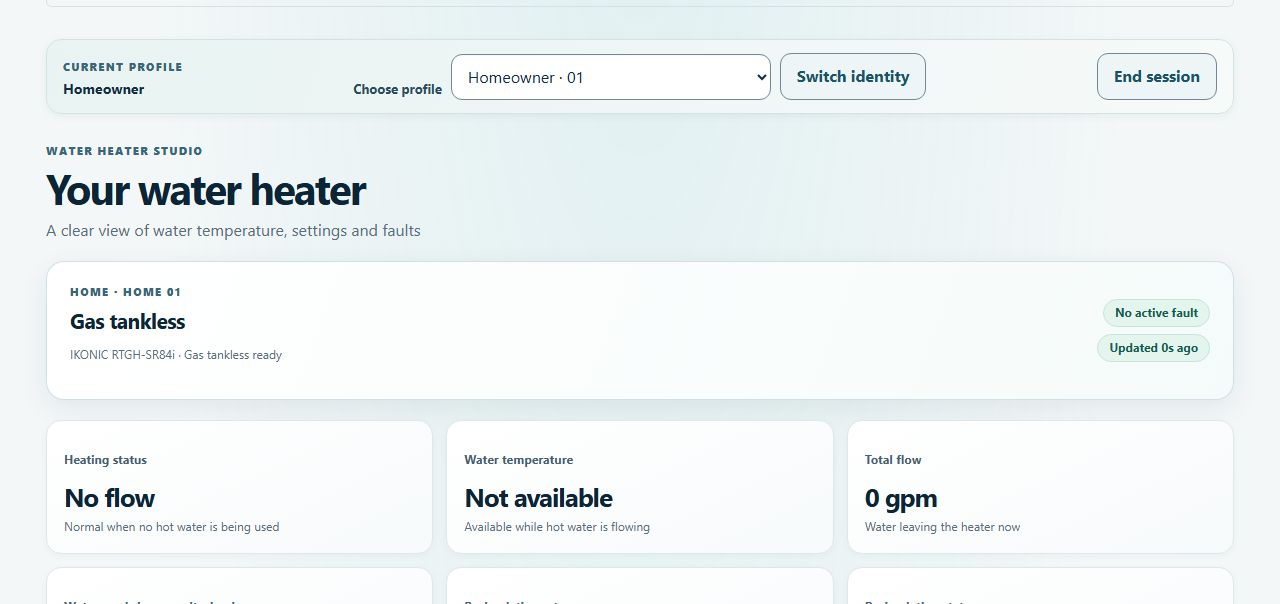
Task: Click the dropdown chevron beside Homeowner · 01
Action: pos(761,77)
